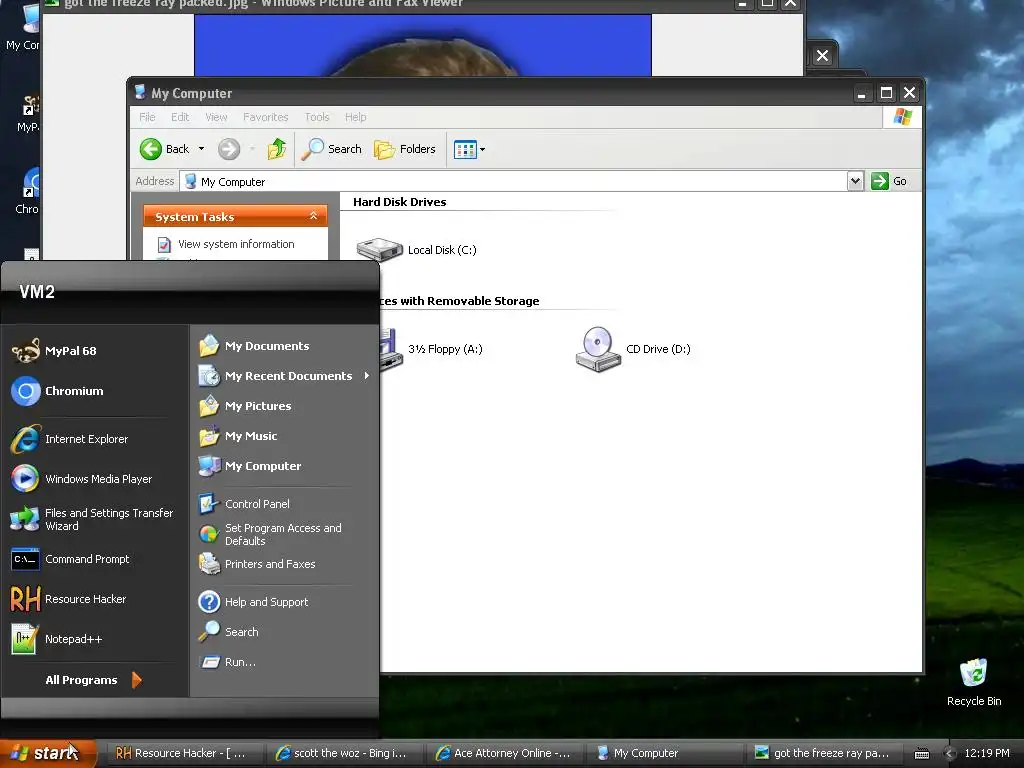This screenshot has height=768, width=1024.
Task: Expand All Programs list
Action: point(93,680)
